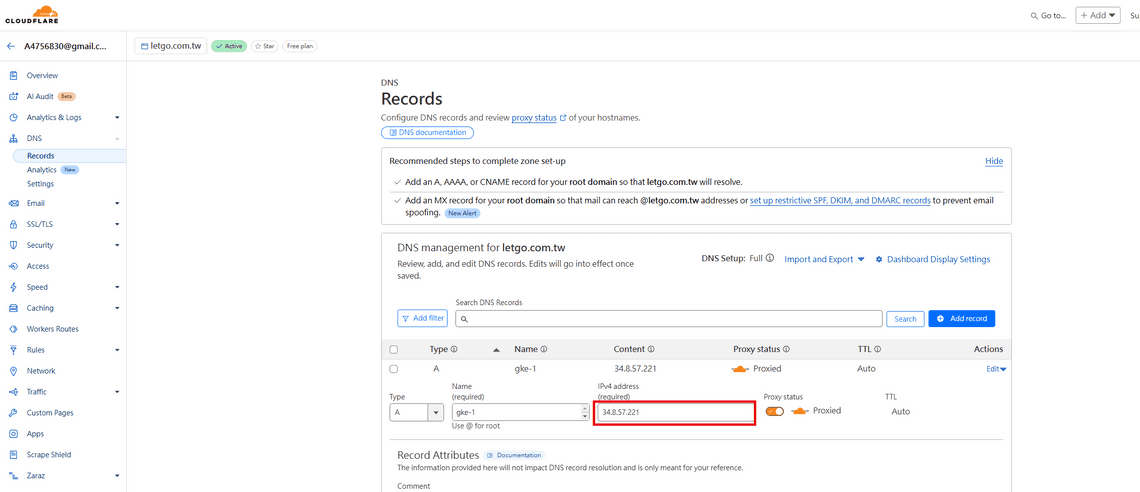The height and width of the screenshot is (492, 1140).
Task: Go back using the account arrow icon
Action: click(11, 46)
